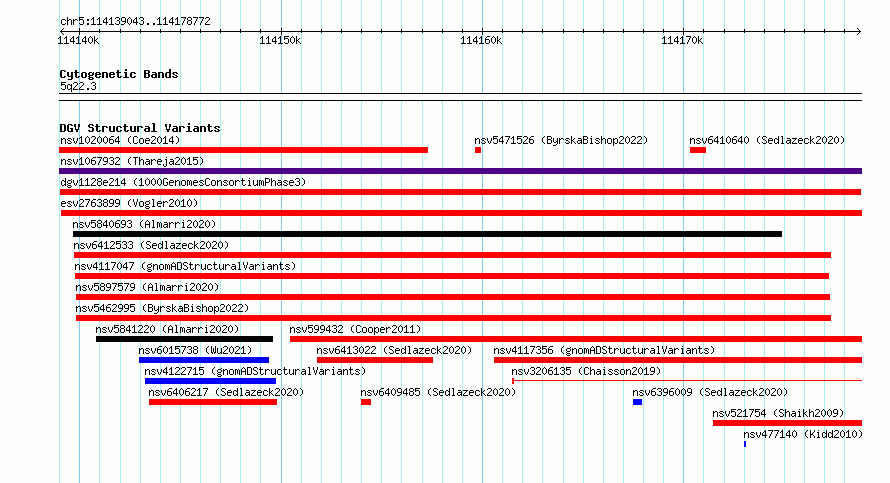Open nsv599432 (Cooper2011) label
This screenshot has height=483, width=890.
[355, 329]
